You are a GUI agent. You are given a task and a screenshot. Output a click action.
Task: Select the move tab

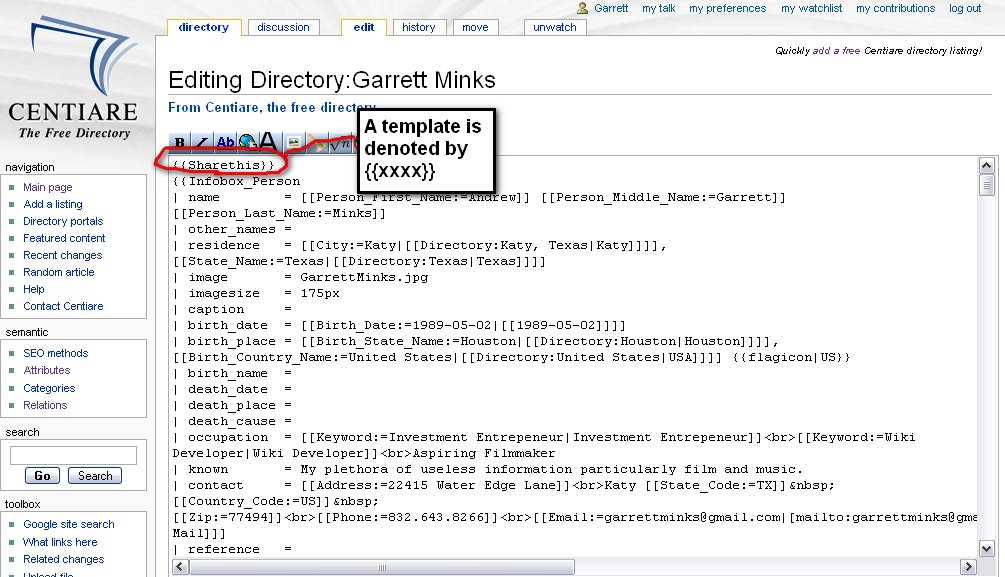(475, 27)
